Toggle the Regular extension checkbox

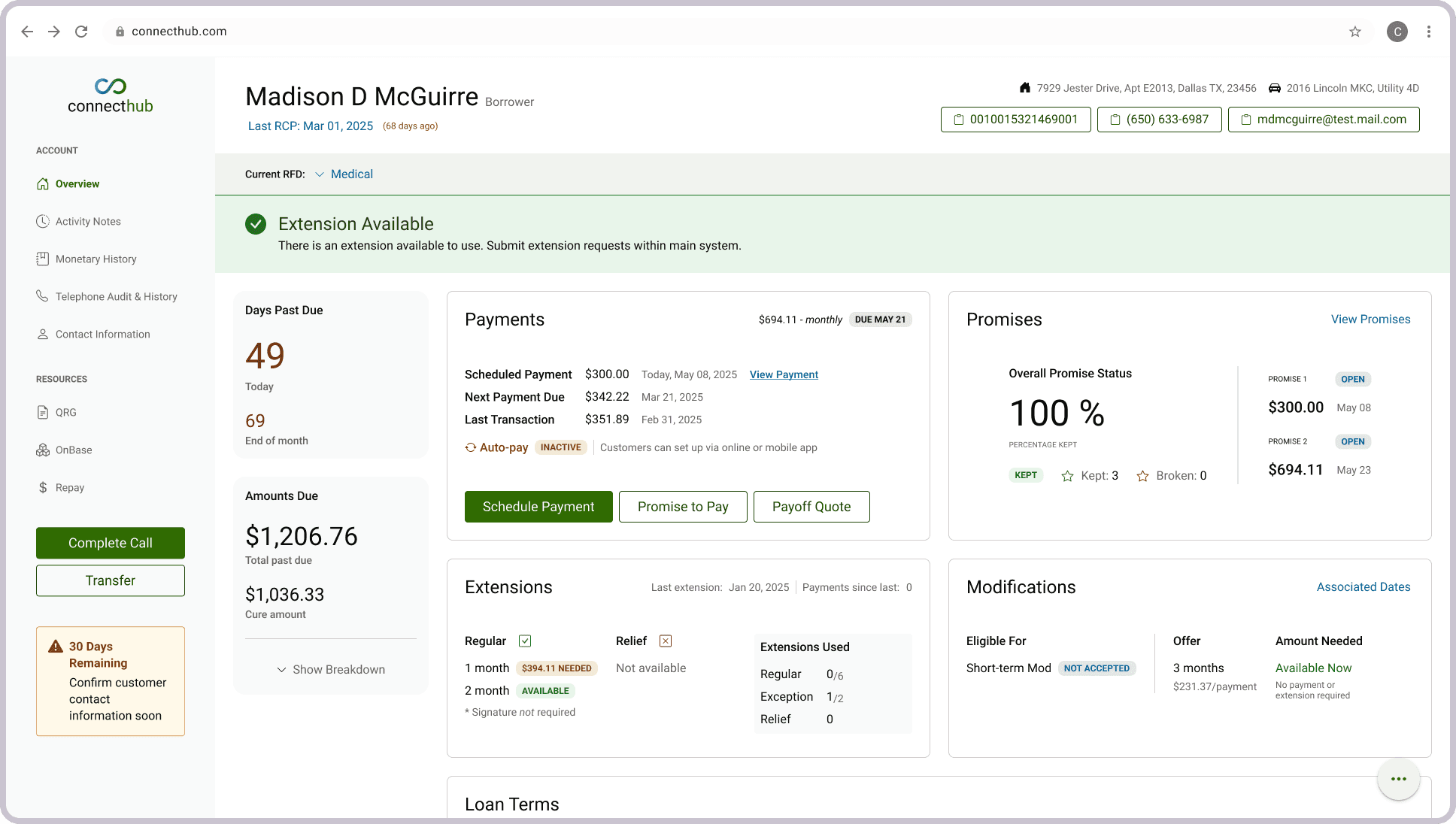point(525,641)
